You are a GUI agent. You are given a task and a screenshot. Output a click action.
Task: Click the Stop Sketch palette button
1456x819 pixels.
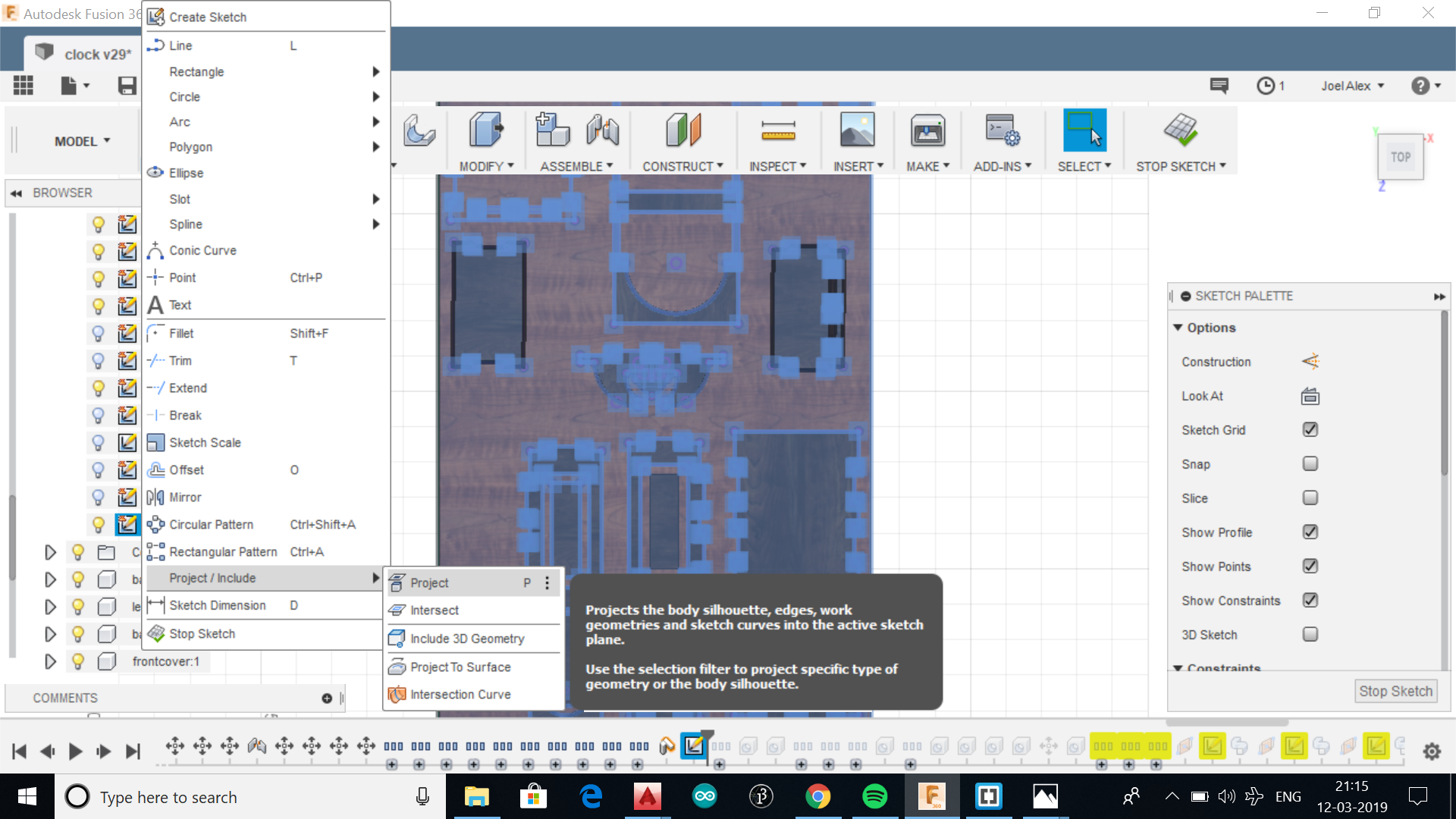pos(1395,691)
